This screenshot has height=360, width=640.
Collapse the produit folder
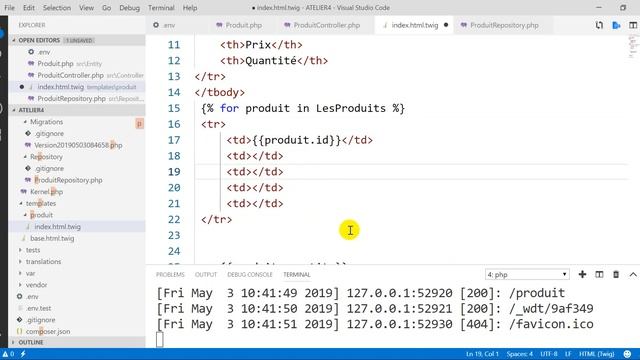tap(41, 215)
